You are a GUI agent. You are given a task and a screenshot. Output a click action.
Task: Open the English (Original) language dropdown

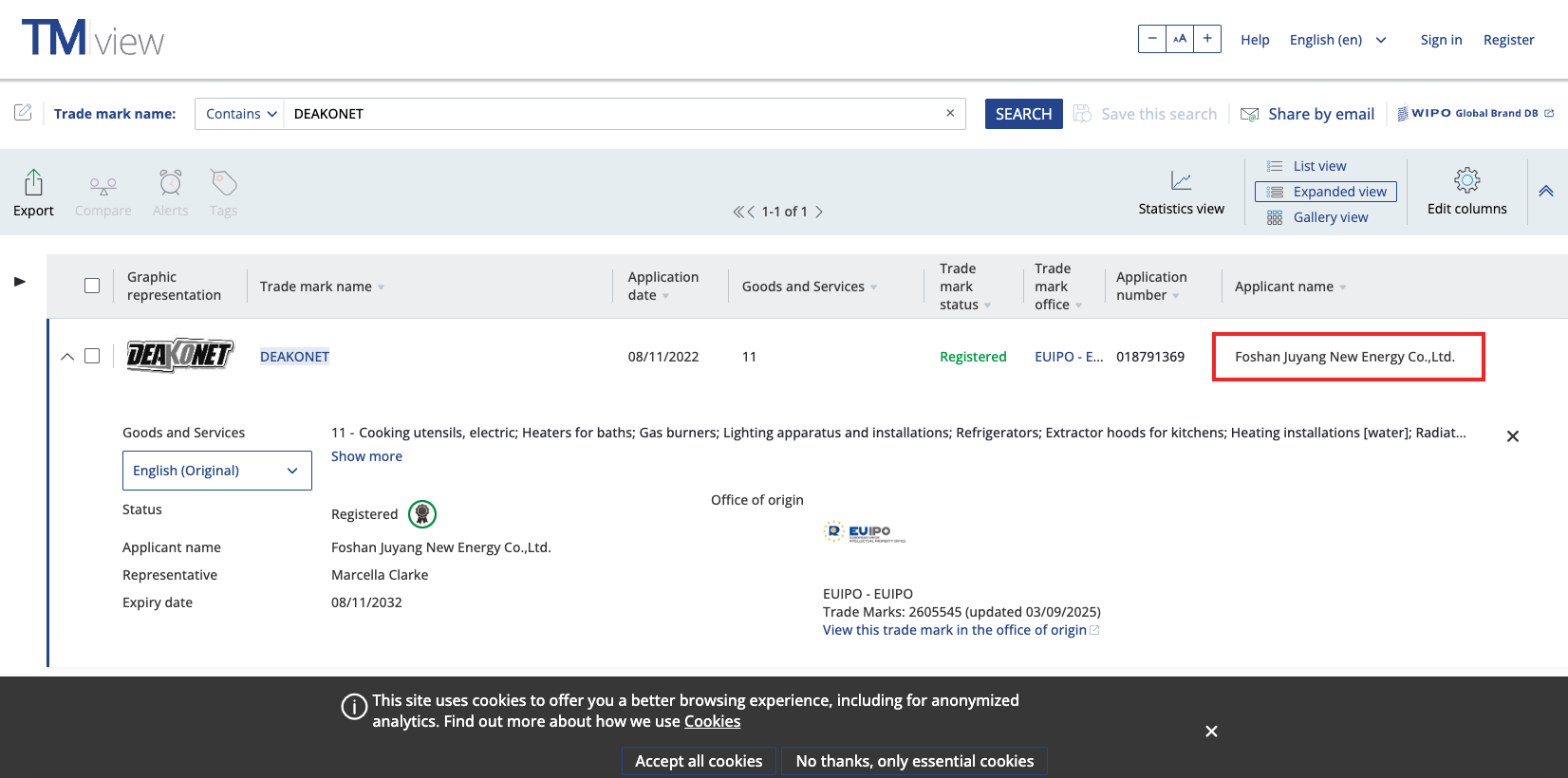pos(217,471)
